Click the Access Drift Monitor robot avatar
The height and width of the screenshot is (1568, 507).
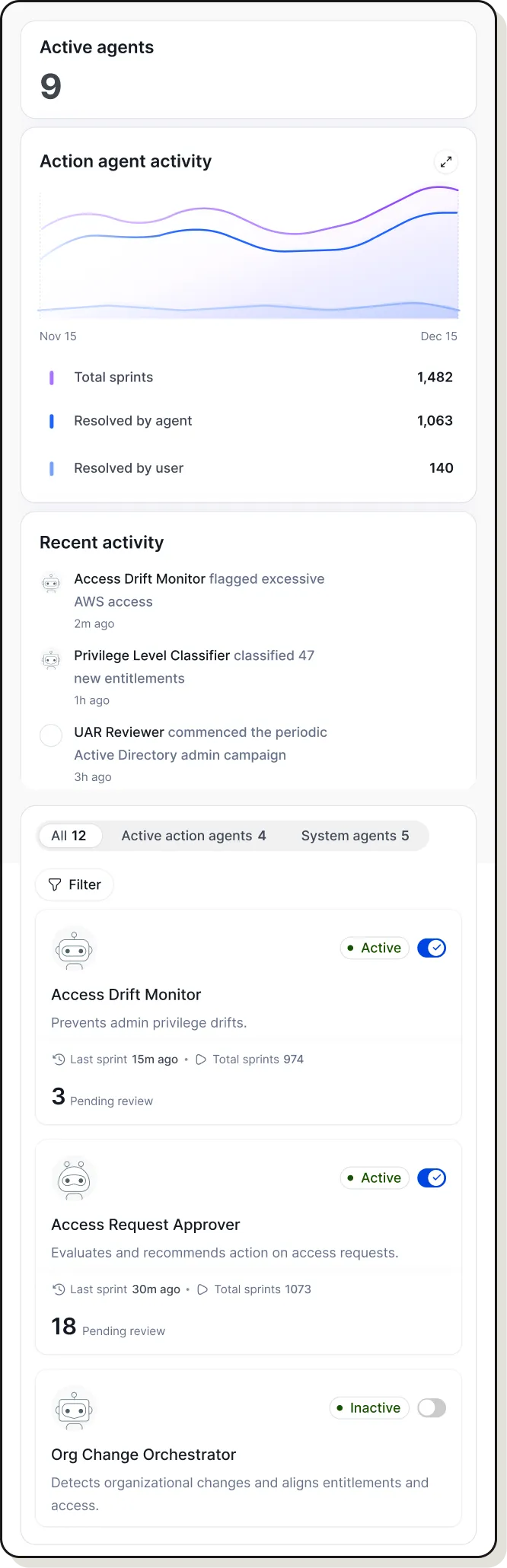74,948
